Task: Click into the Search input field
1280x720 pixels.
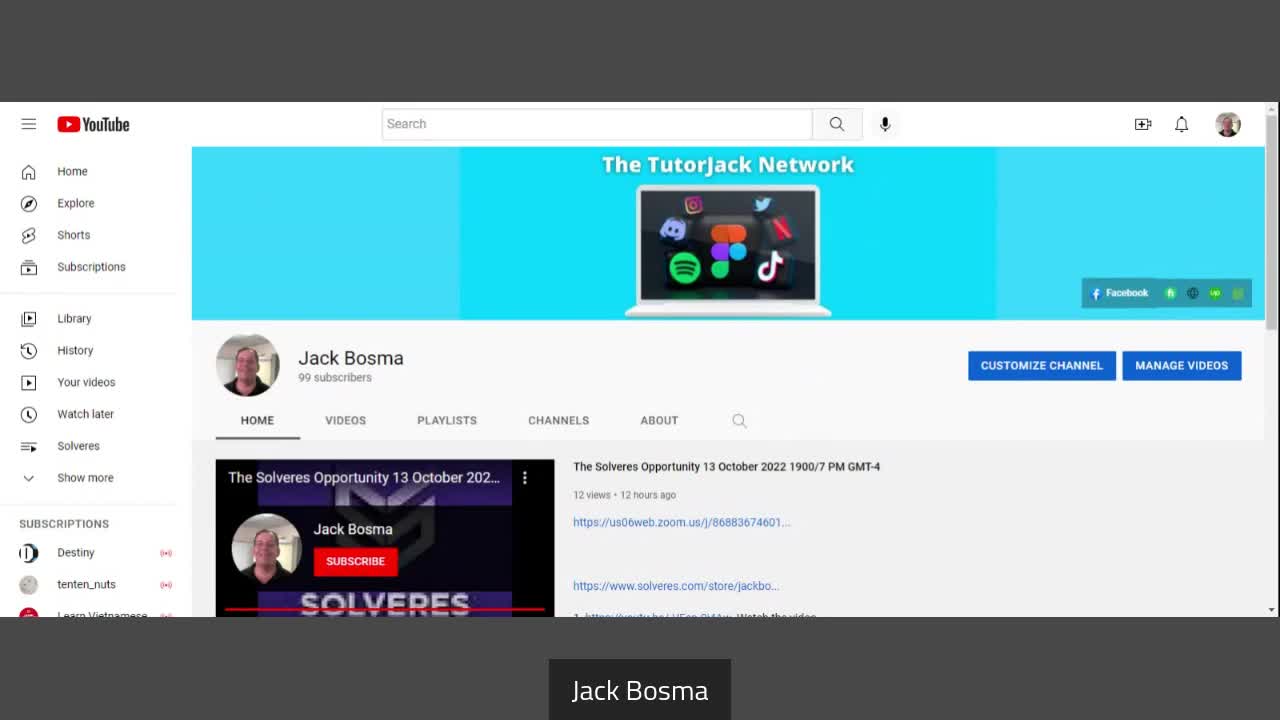Action: point(597,124)
